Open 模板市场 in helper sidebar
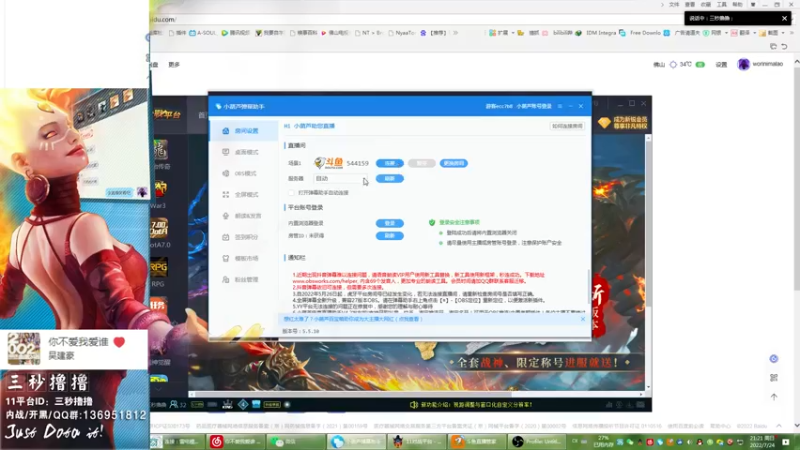The image size is (800, 450). pyautogui.click(x=244, y=259)
